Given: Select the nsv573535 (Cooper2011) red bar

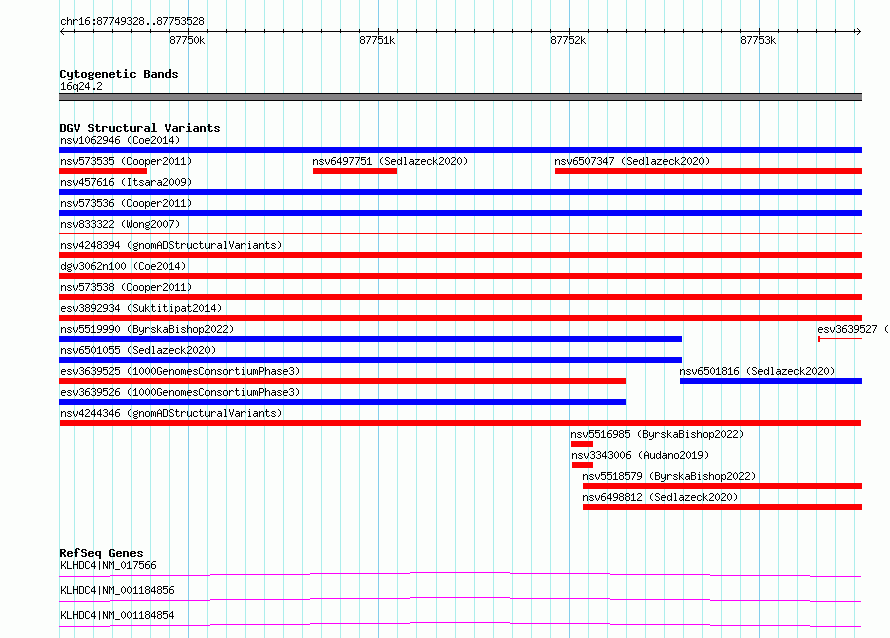Looking at the screenshot, I should (x=103, y=171).
